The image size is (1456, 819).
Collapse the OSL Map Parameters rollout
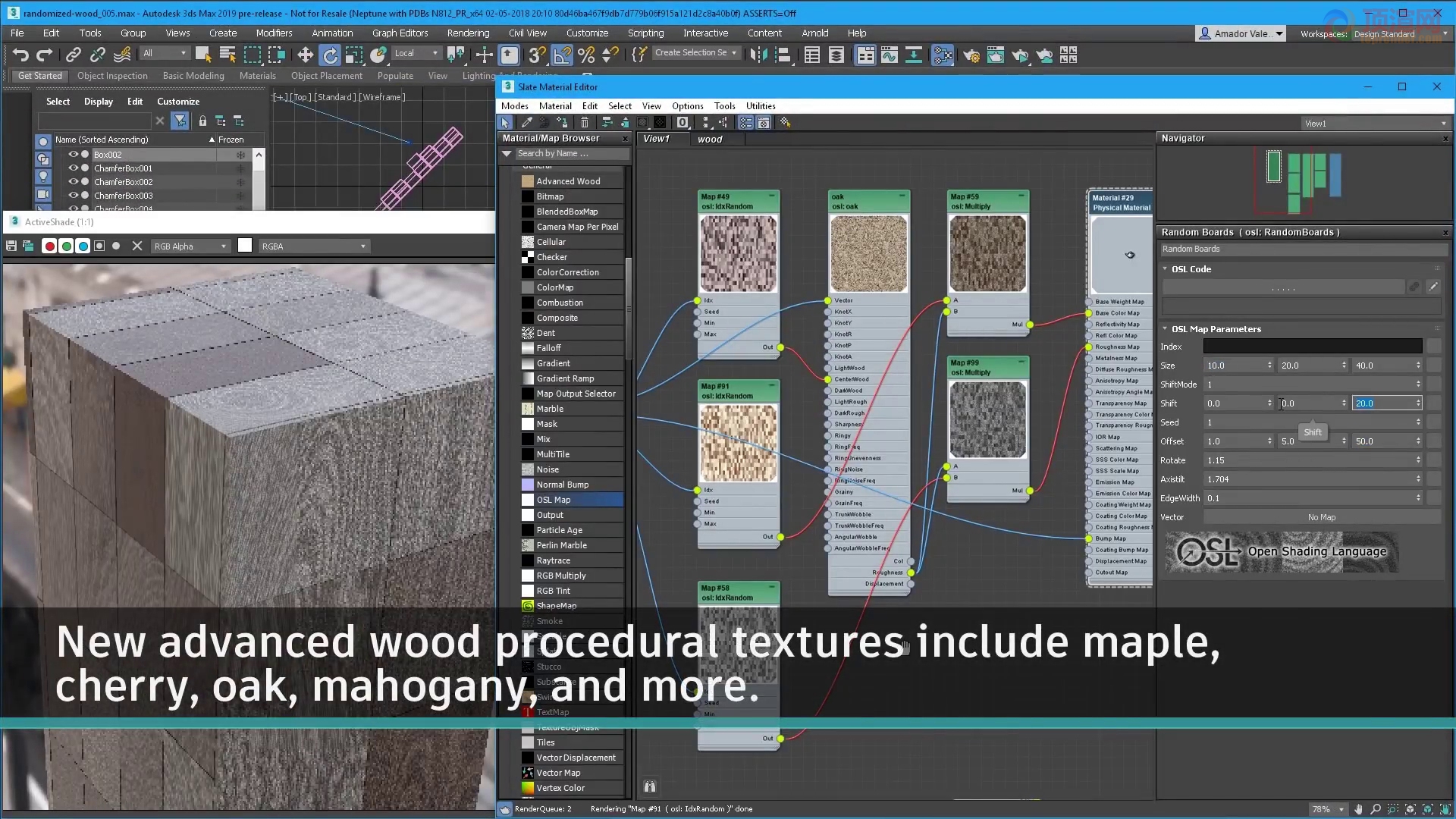coord(1165,329)
